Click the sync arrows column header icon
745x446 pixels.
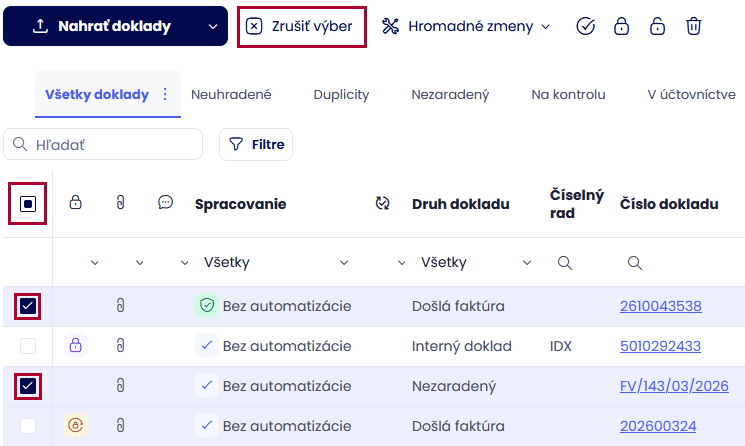(x=382, y=204)
